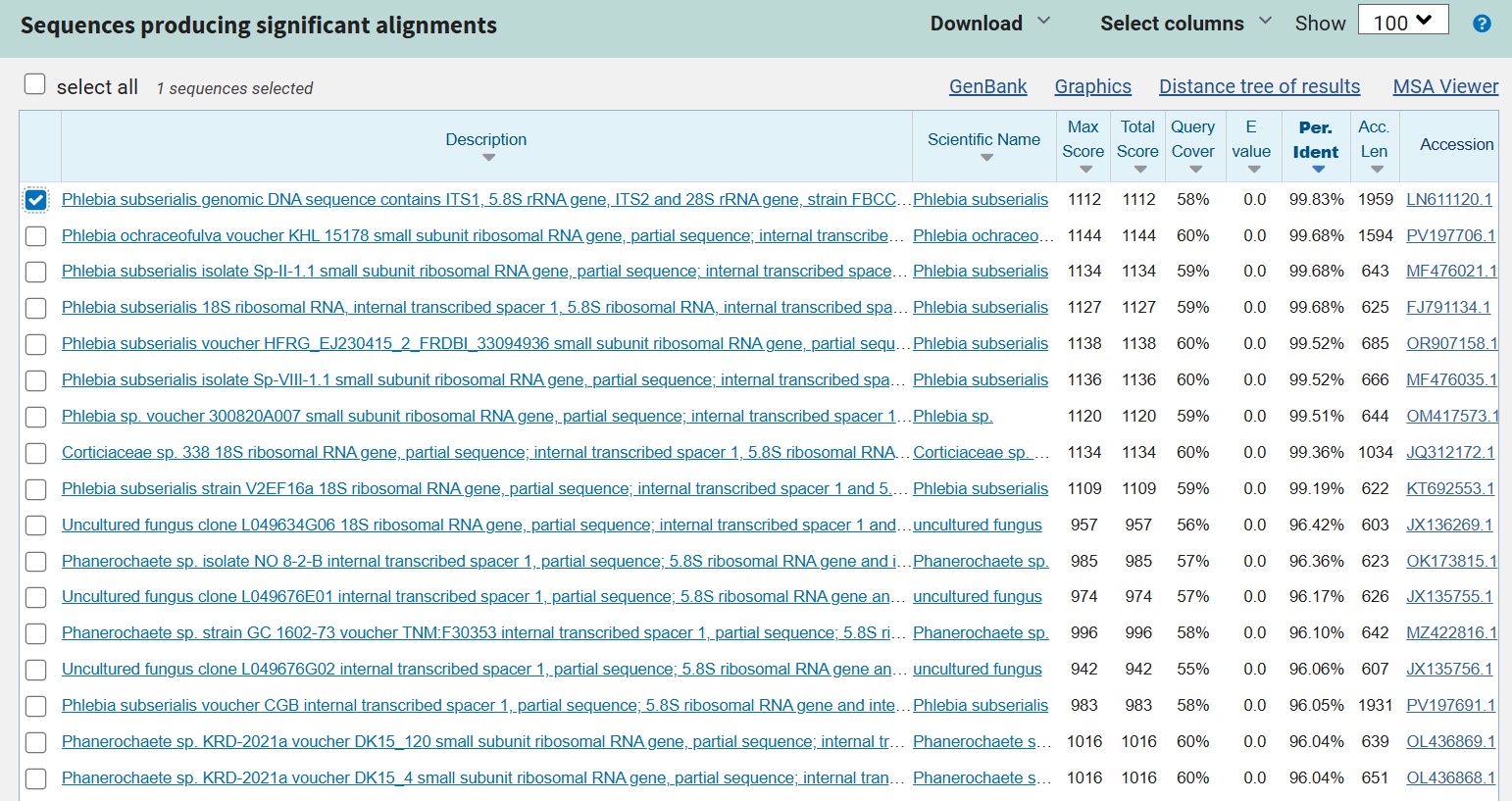
Task: Open accession OL436868.1
Action: pyautogui.click(x=1451, y=777)
